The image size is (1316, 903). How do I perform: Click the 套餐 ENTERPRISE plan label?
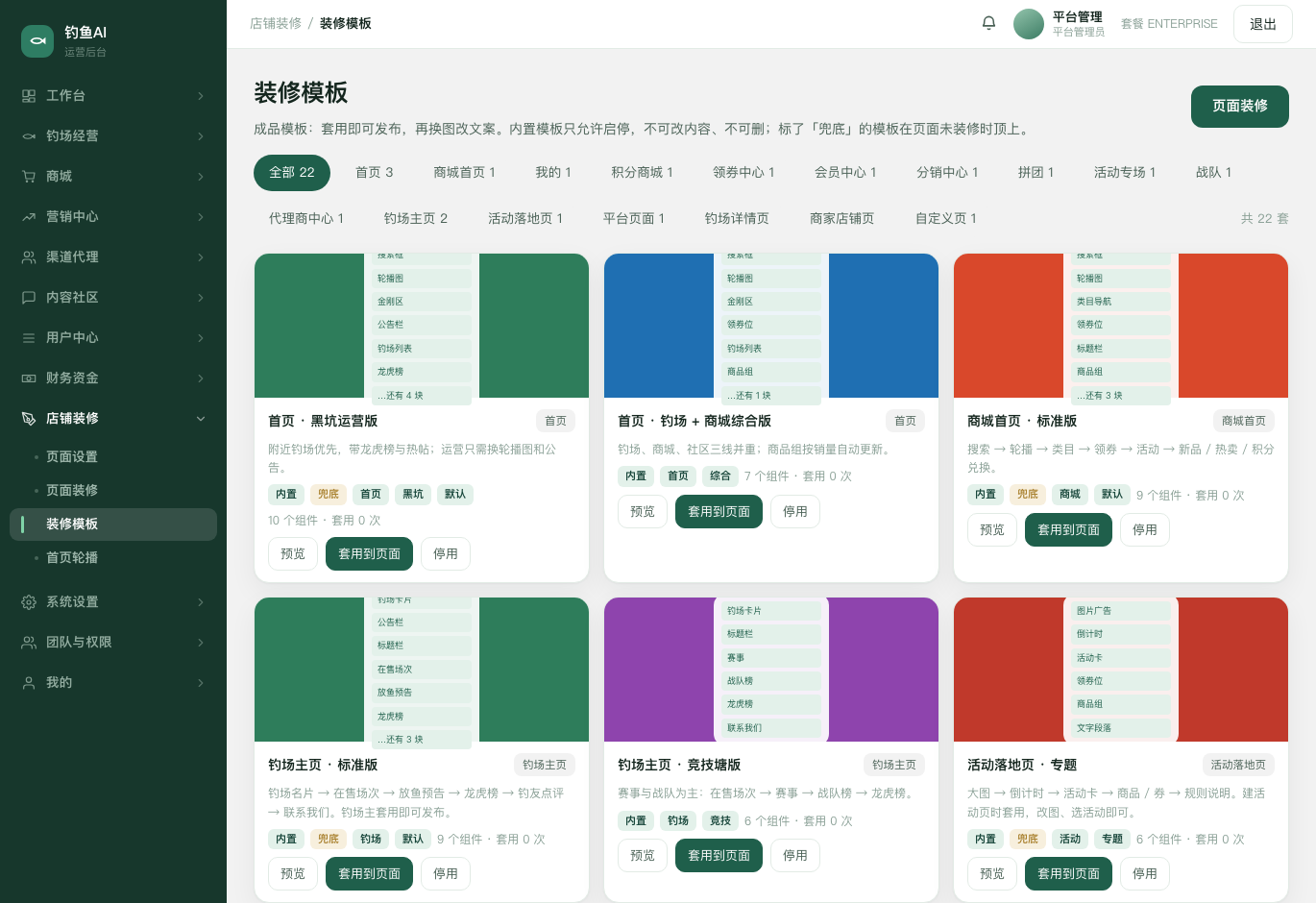tap(1169, 24)
